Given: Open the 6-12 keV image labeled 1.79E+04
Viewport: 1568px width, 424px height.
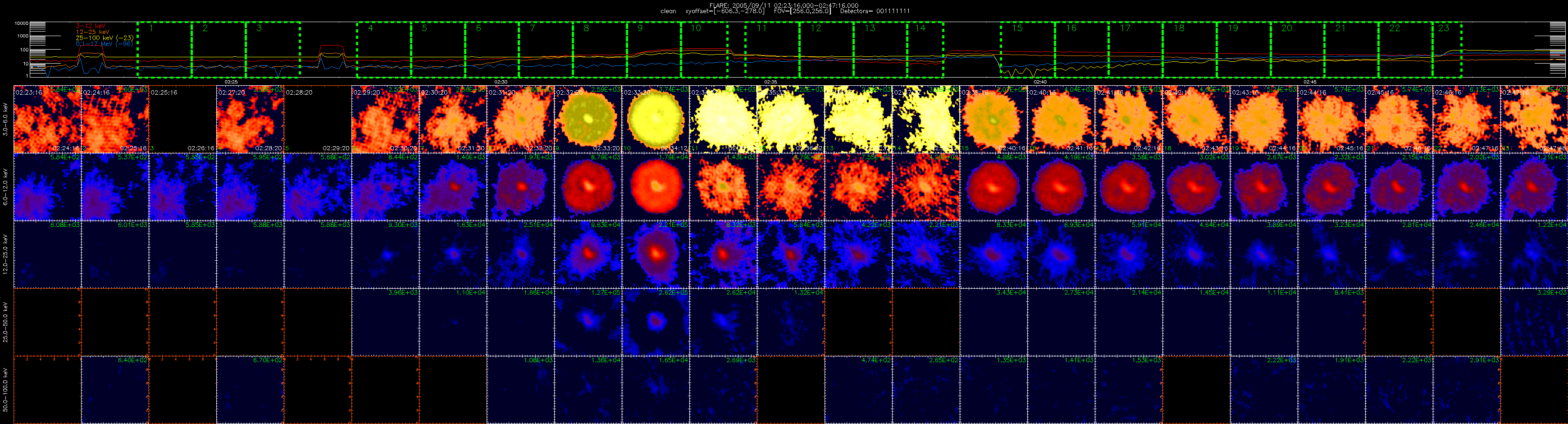Looking at the screenshot, I should point(656,186).
